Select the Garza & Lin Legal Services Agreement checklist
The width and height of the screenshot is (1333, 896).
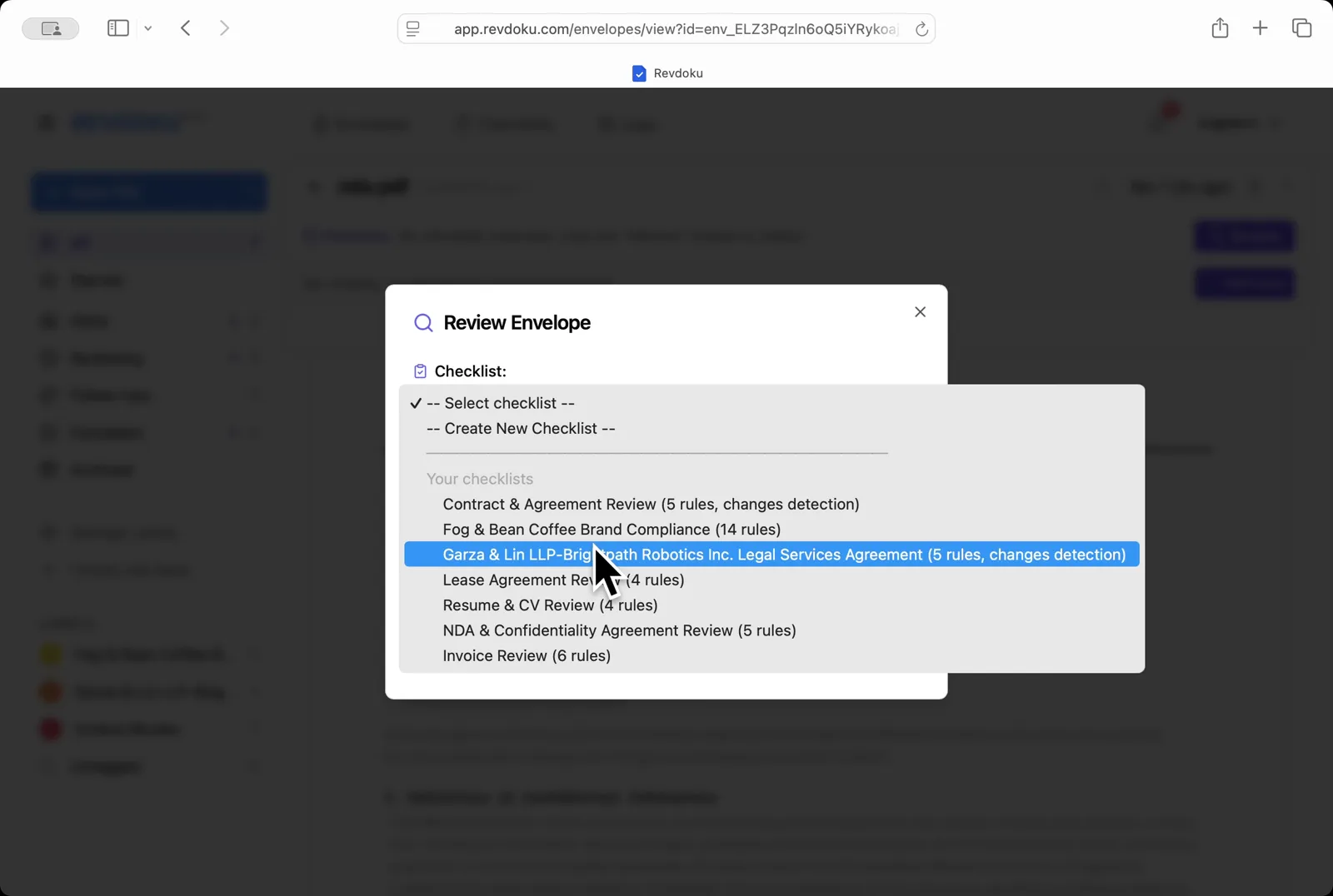point(783,555)
